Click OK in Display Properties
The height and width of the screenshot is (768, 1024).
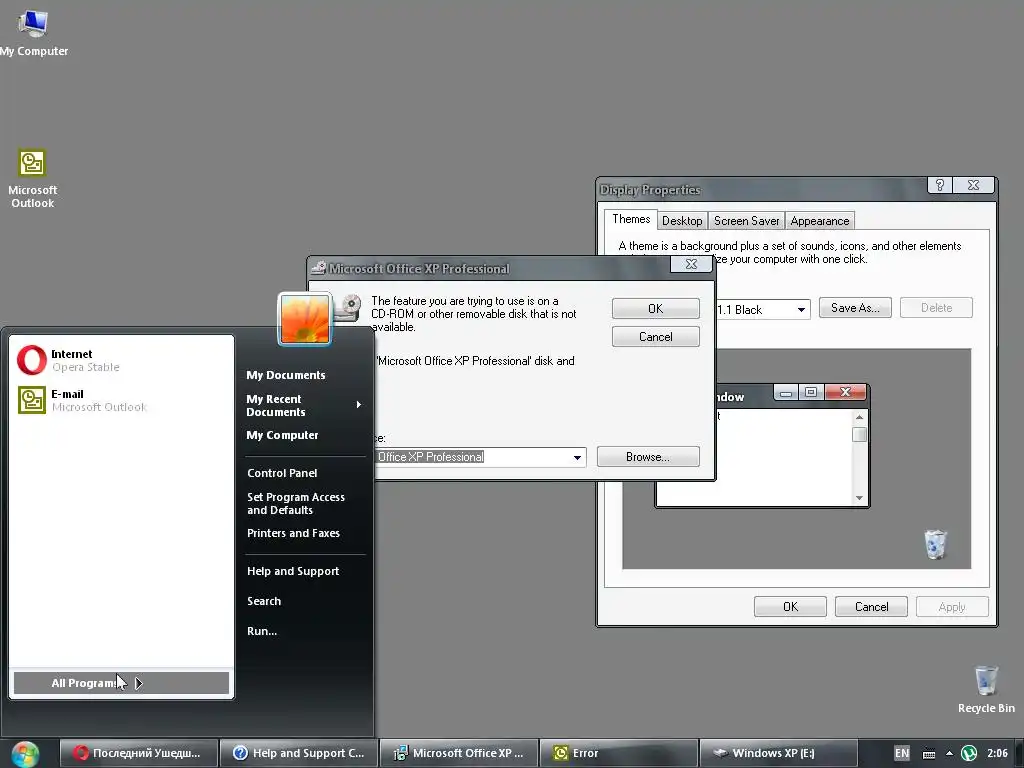[x=790, y=607]
